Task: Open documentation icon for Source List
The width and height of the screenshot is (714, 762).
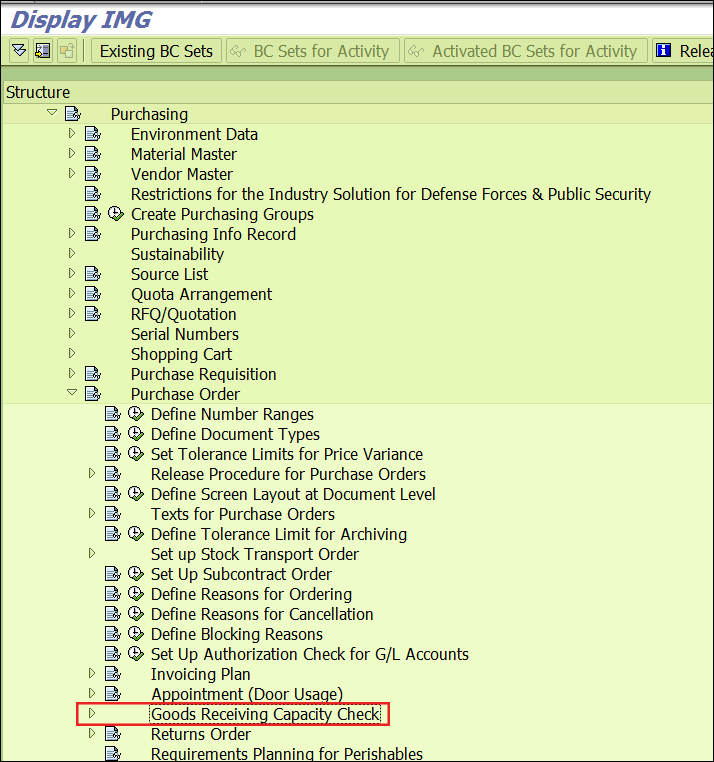Action: point(93,274)
